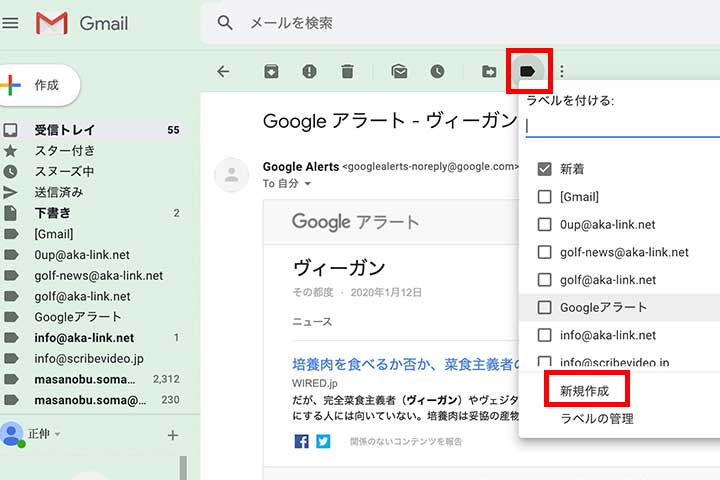Click the clock icon beside スヌーズ中

[10, 171]
